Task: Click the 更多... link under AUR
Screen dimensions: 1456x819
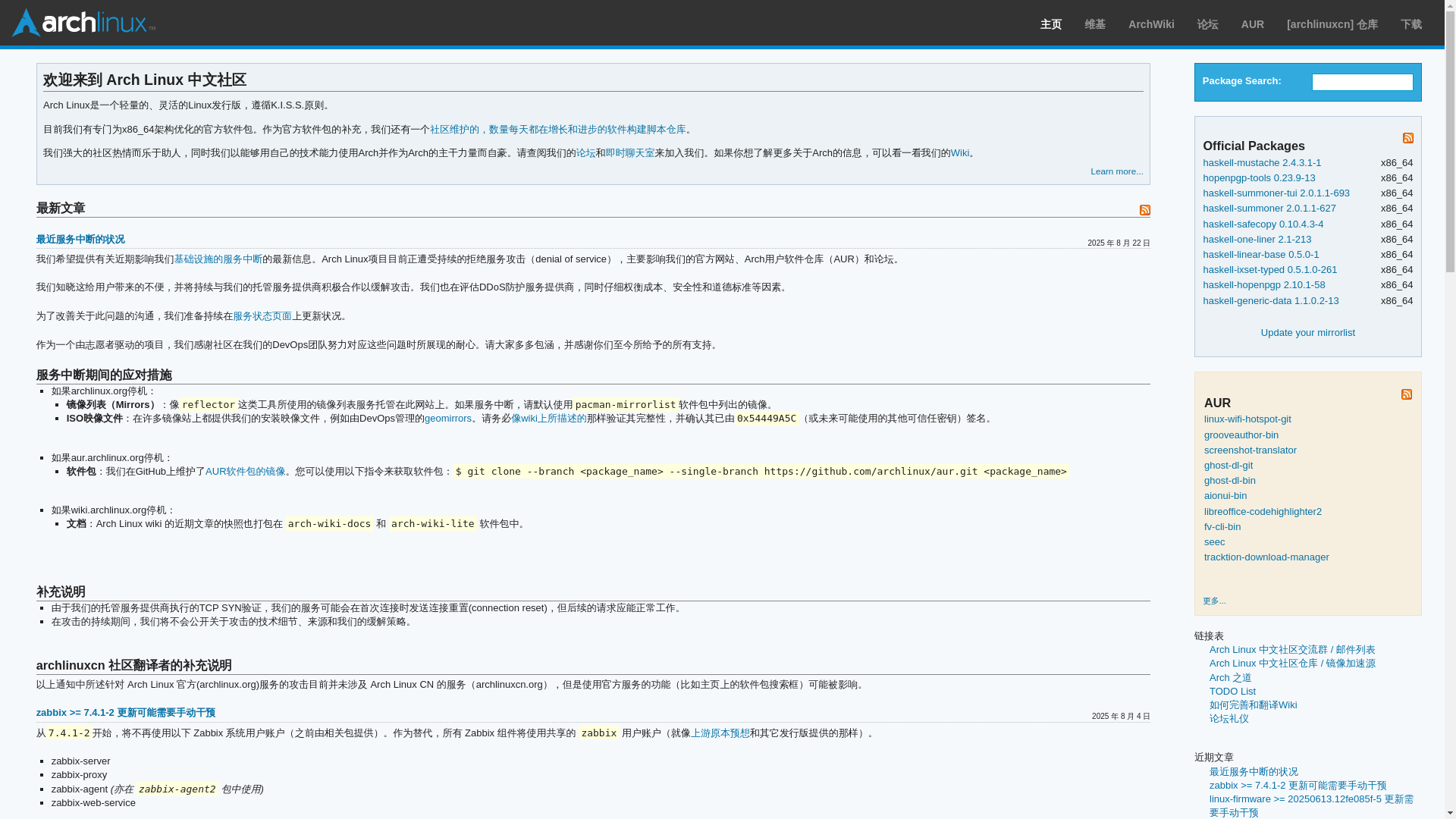Action: coord(1213,601)
